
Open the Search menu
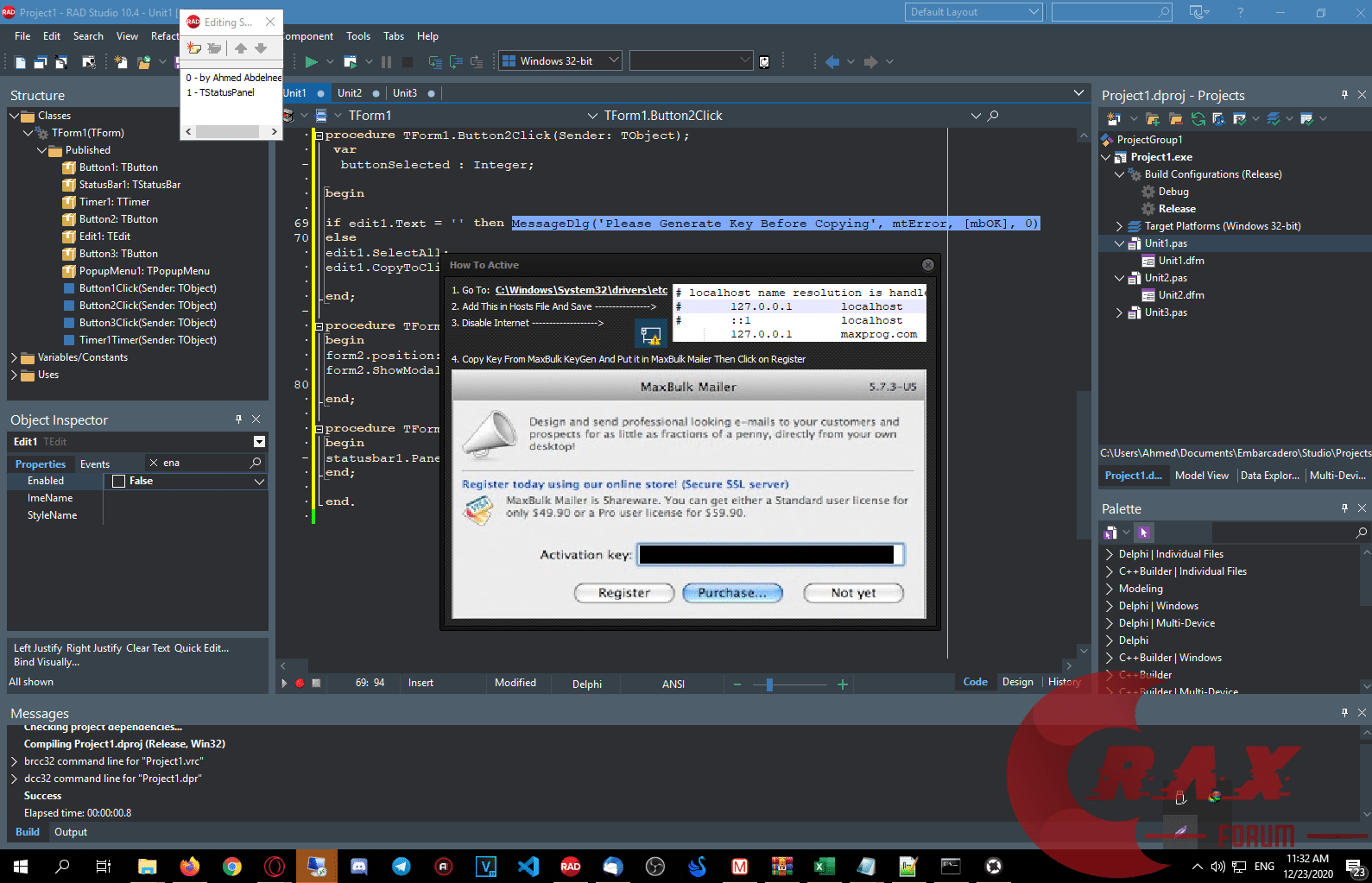(x=88, y=36)
